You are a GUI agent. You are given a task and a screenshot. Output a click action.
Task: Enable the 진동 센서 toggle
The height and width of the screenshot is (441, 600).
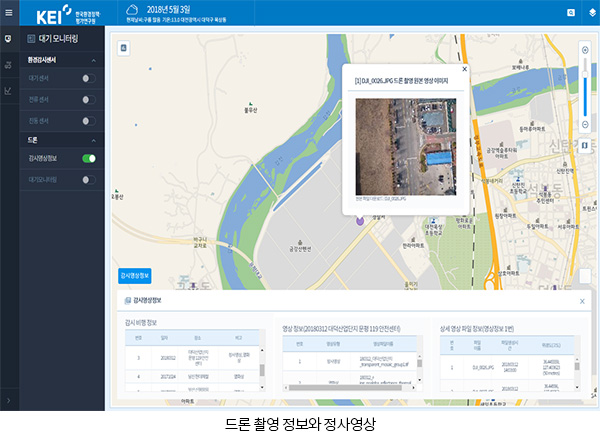(89, 120)
